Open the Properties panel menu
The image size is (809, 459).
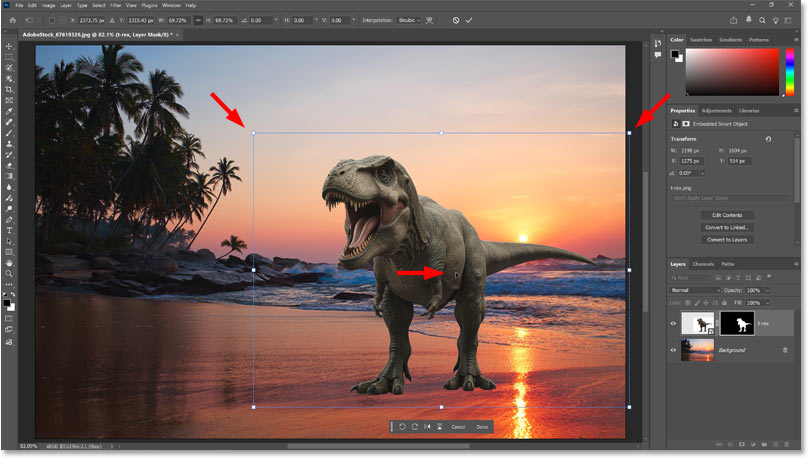pyautogui.click(x=796, y=110)
